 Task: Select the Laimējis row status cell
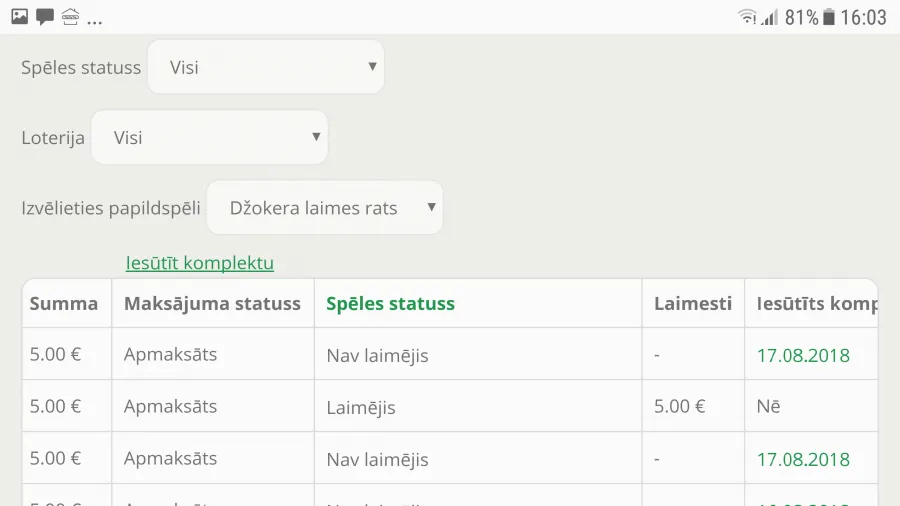click(x=478, y=406)
